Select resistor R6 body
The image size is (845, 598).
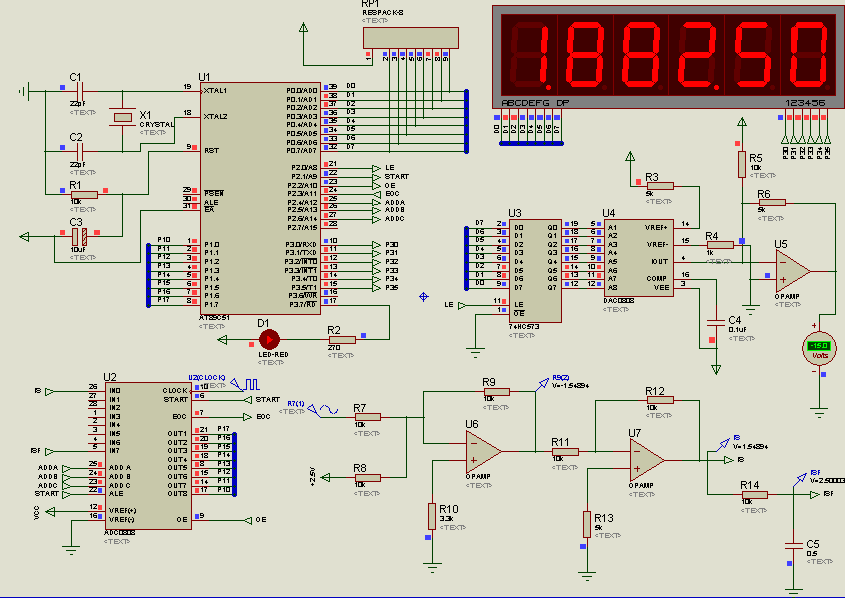click(772, 203)
